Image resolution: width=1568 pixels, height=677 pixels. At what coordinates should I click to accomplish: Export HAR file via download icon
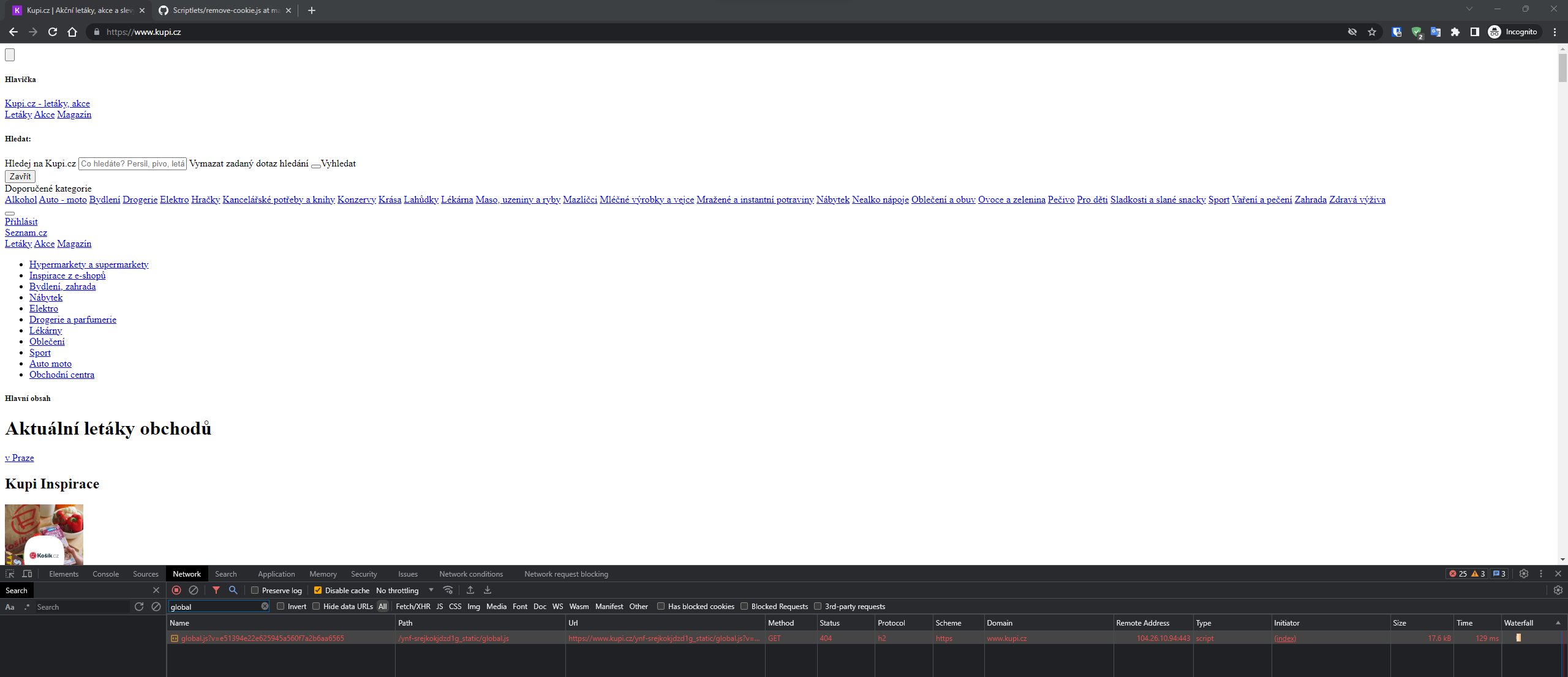point(487,590)
